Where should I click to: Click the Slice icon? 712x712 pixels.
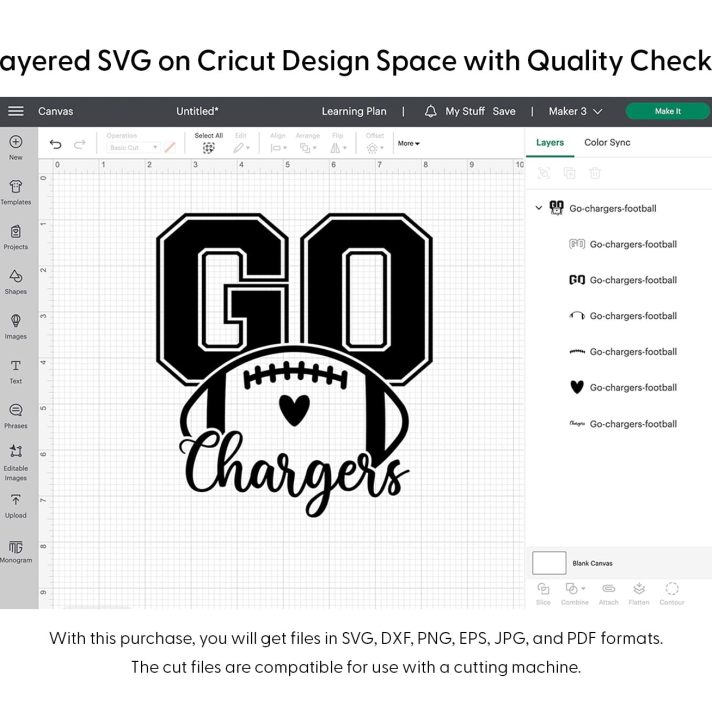click(543, 589)
